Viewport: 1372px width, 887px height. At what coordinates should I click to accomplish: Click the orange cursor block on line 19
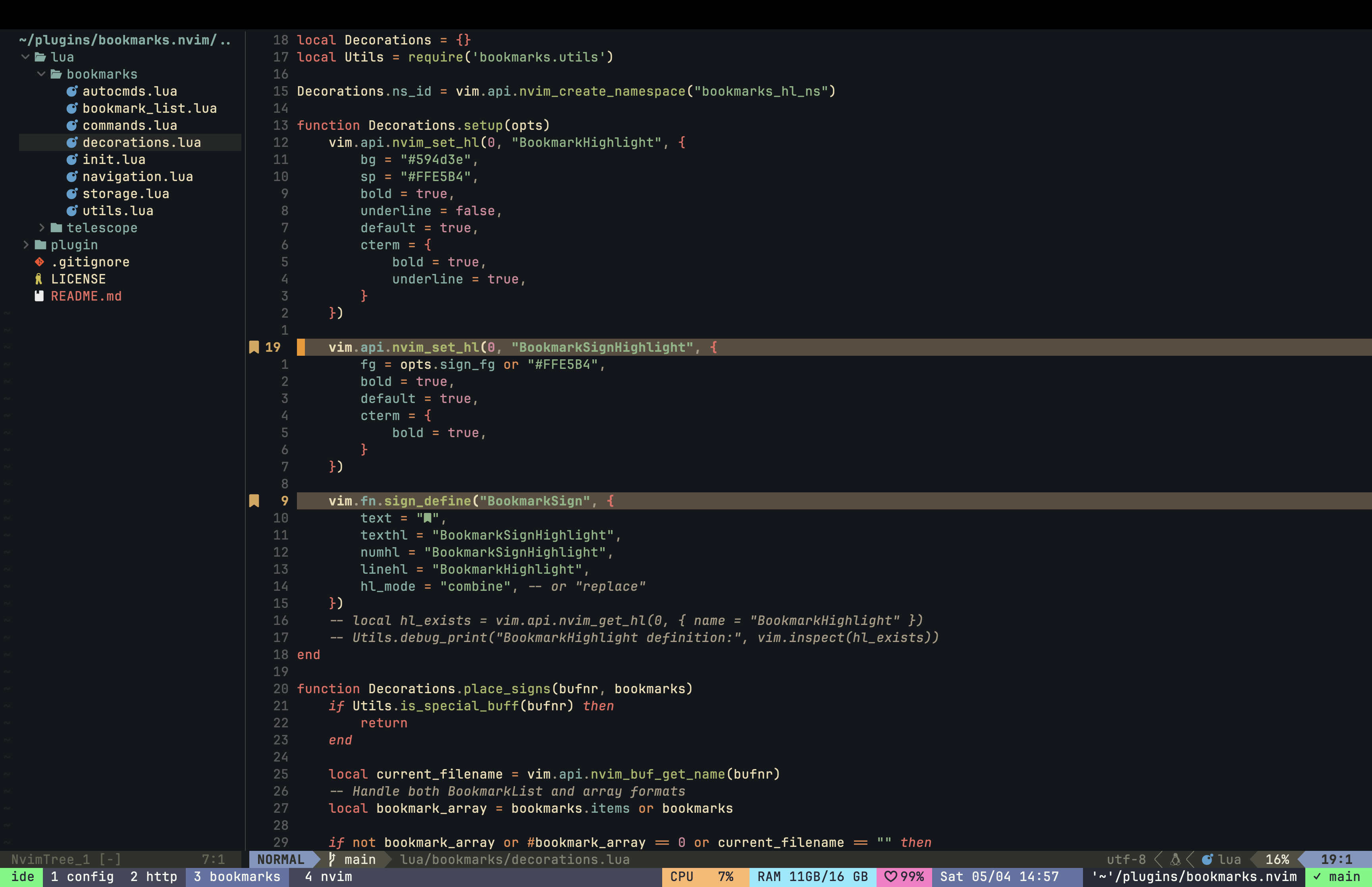click(x=301, y=347)
